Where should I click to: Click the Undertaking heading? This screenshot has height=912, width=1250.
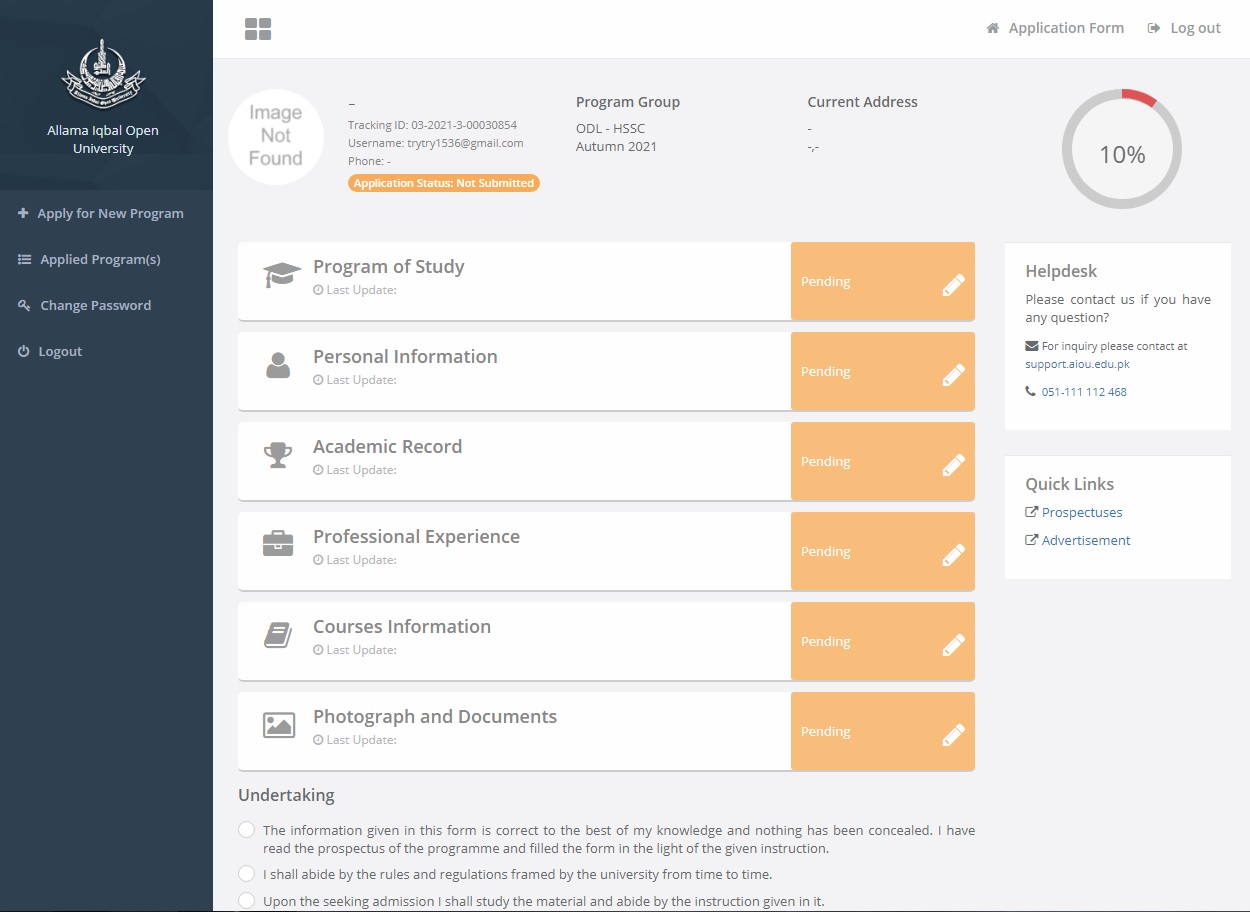(286, 796)
